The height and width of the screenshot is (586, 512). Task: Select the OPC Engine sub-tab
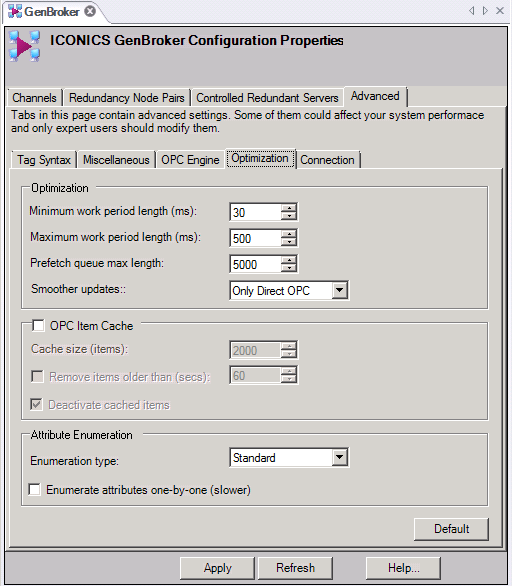coord(190,160)
